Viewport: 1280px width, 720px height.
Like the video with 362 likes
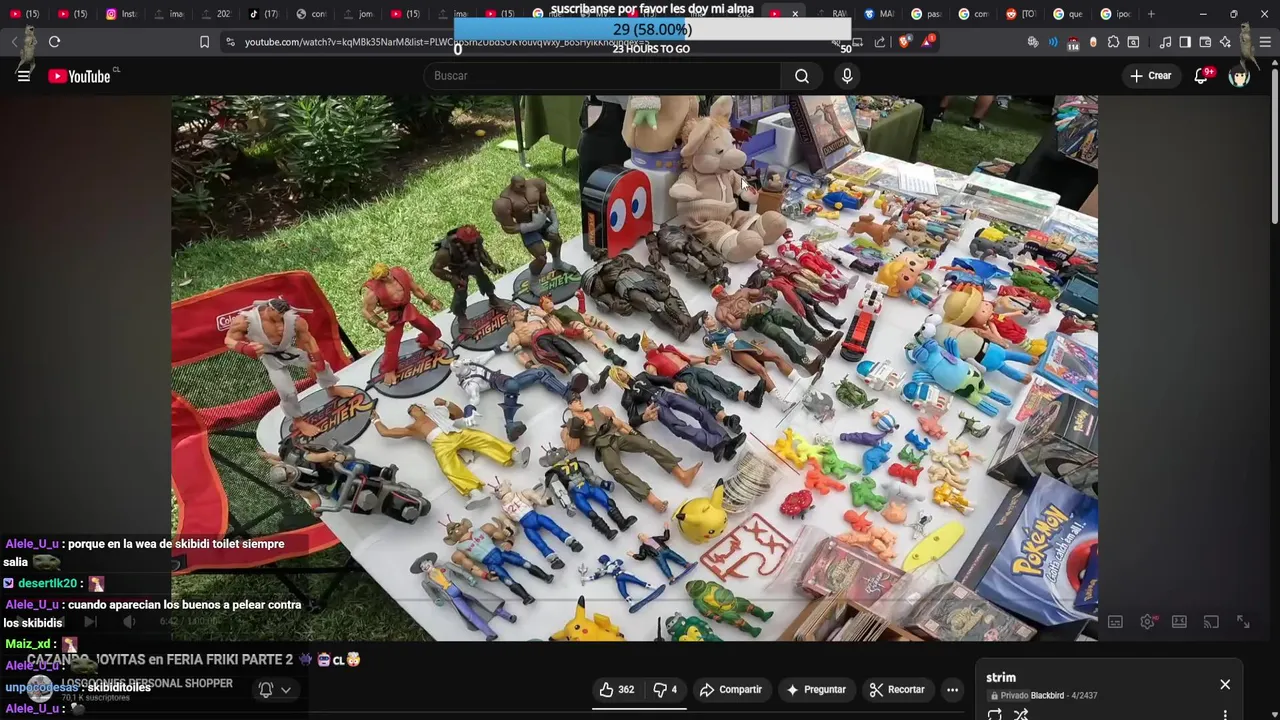[616, 690]
